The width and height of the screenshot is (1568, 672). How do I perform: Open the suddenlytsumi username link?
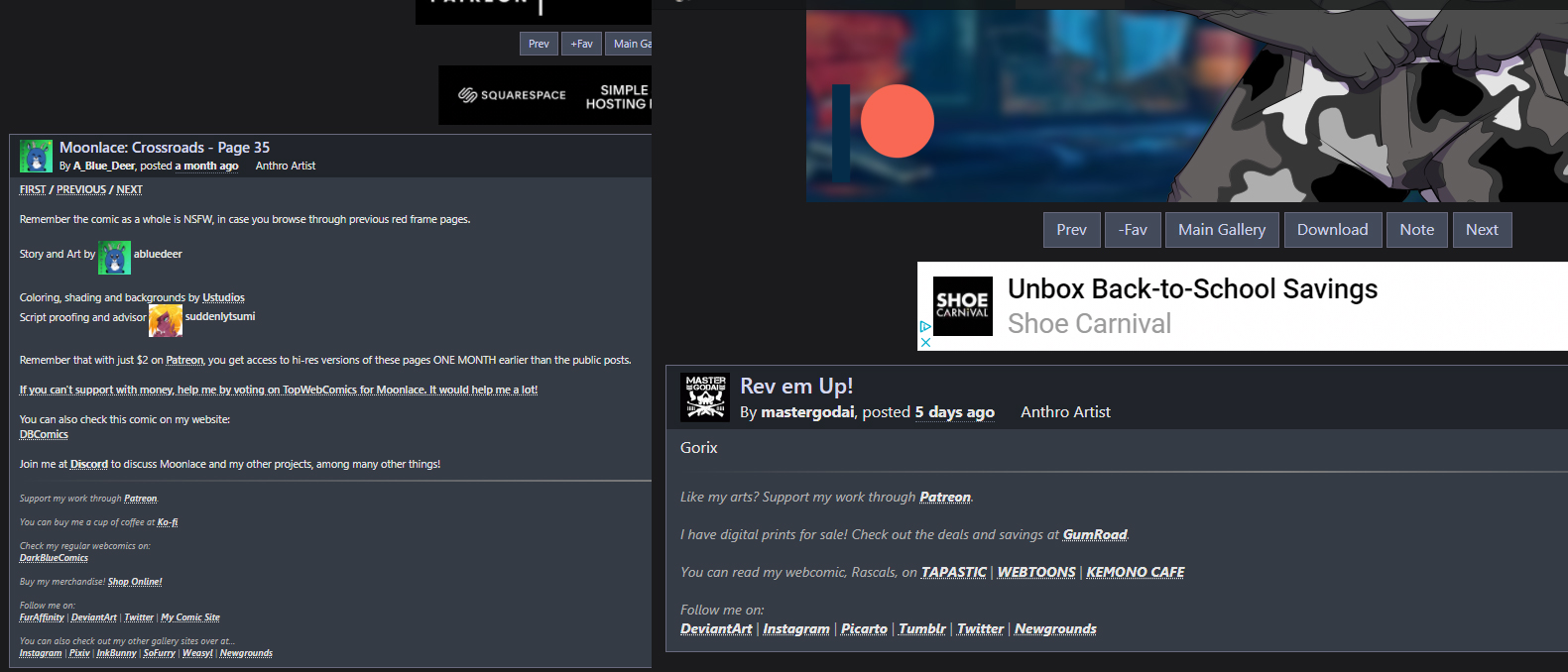(220, 316)
